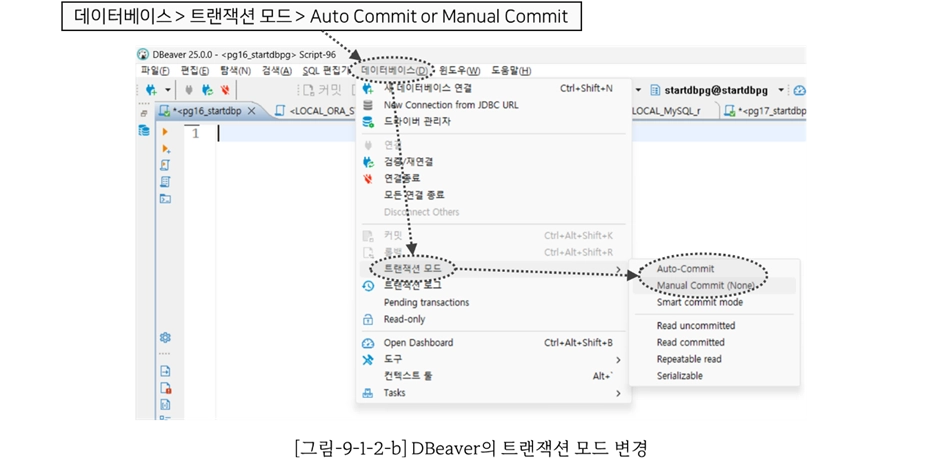Choose 새 데이터베이스 연결 menu entry
Image resolution: width=942 pixels, height=471 pixels.
coord(493,88)
